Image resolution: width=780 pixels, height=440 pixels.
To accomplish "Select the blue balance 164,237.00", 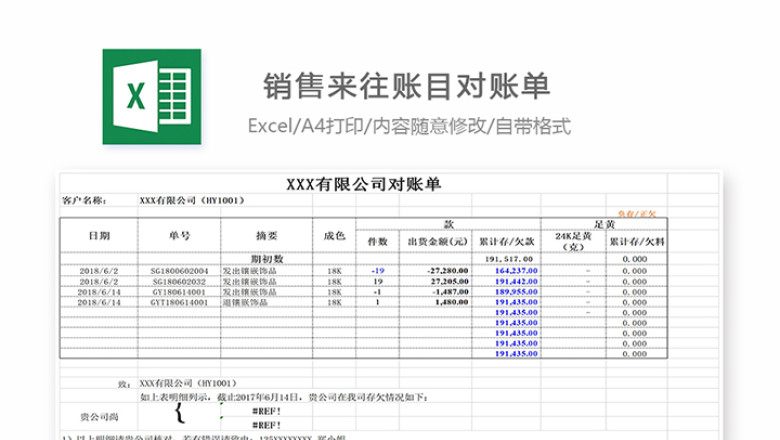I will pyautogui.click(x=516, y=271).
